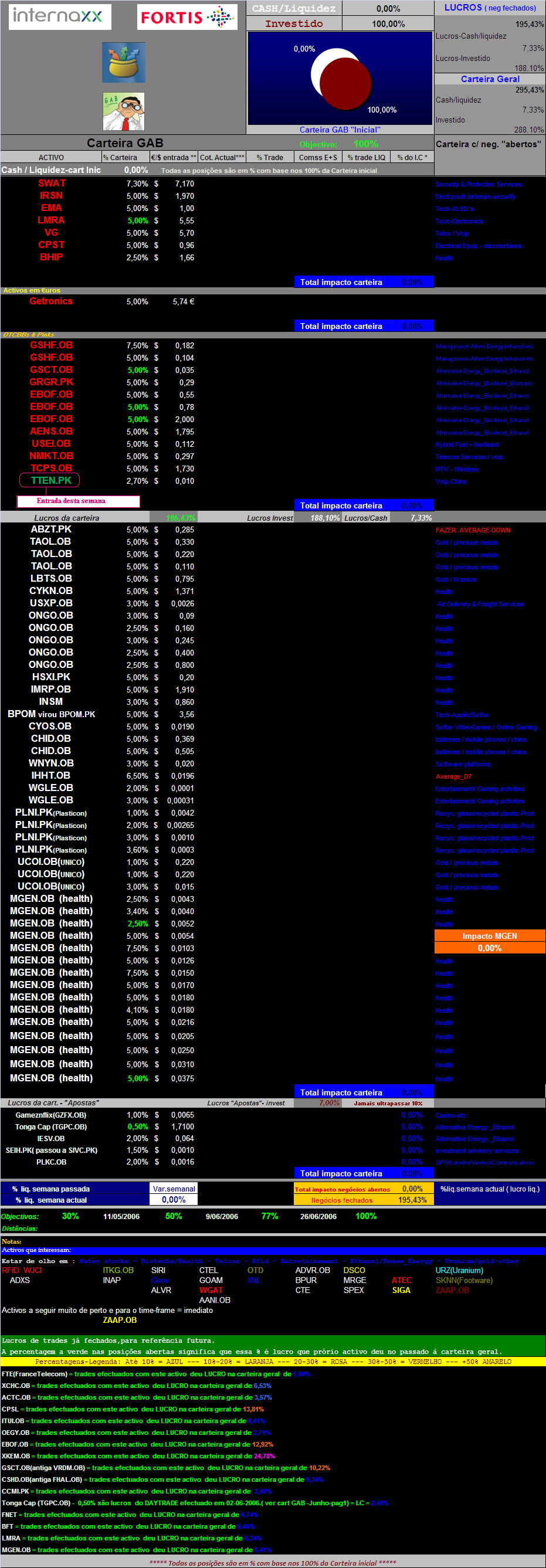
Task: Click the ACTIVO column header
Action: [x=51, y=158]
